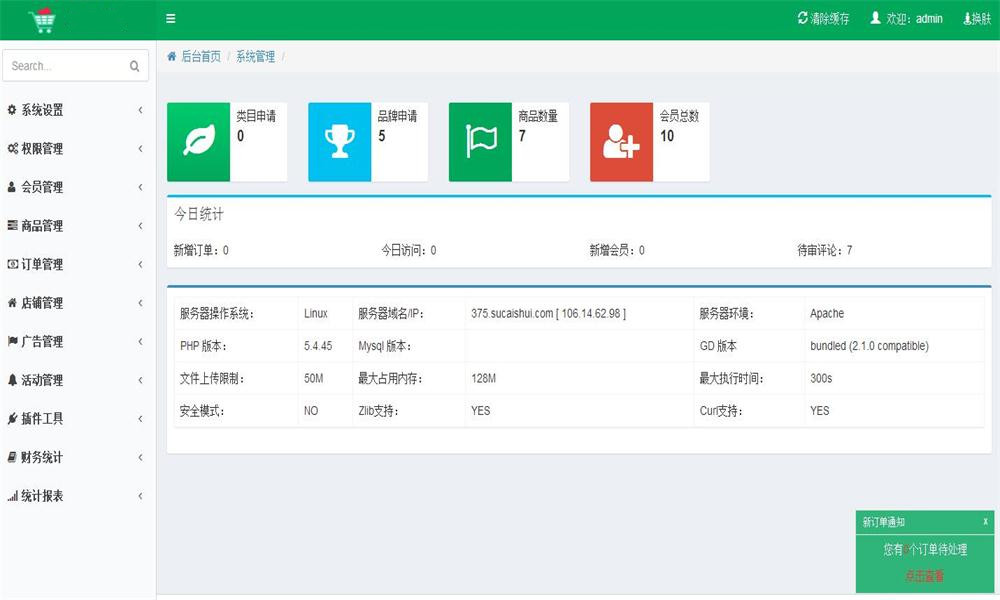The image size is (1000, 600).
Task: Click the shopping cart logo
Action: [x=43, y=20]
